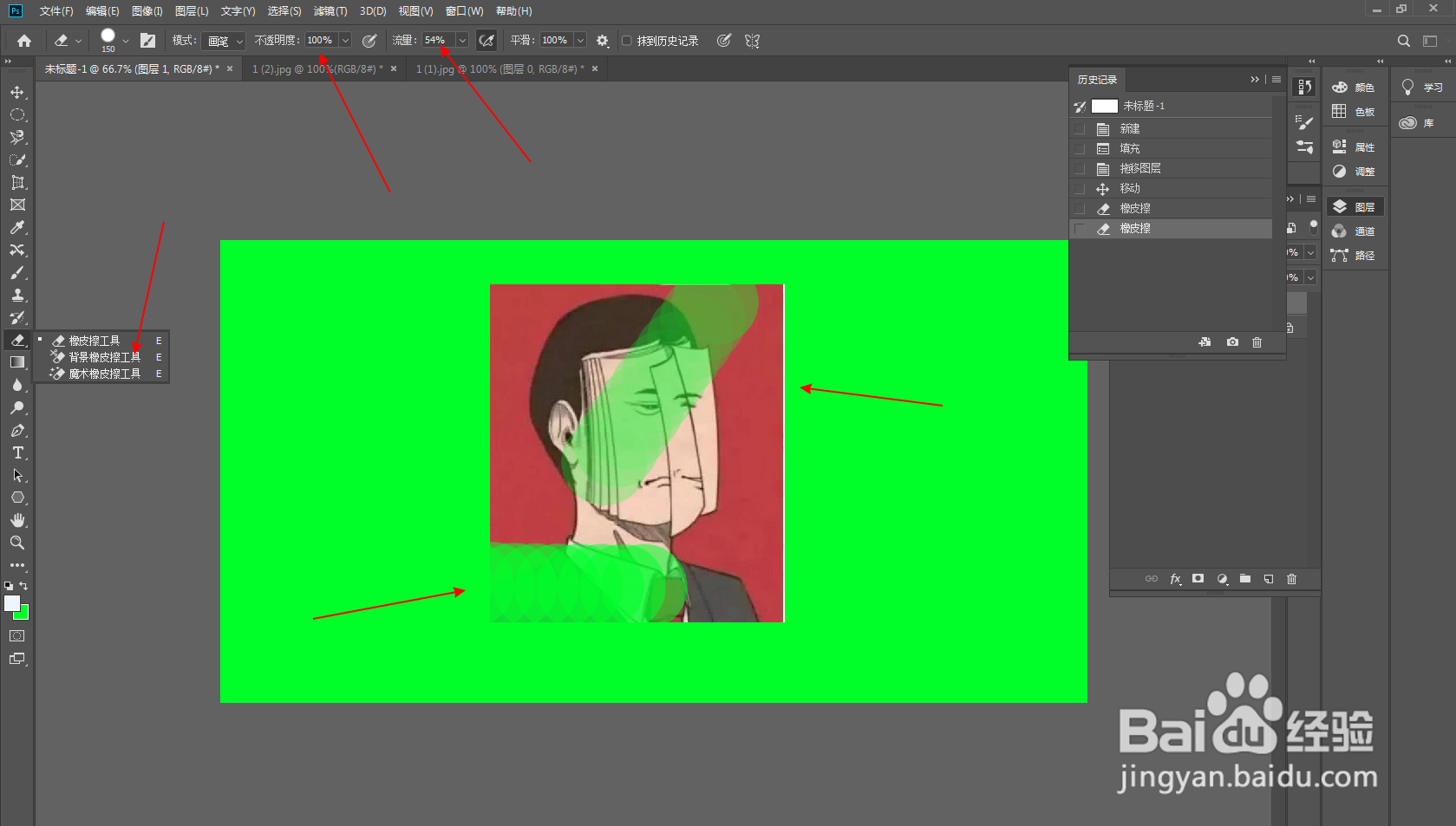Viewport: 1456px width, 826px height.
Task: Open the 路径 panel button
Action: (1354, 256)
